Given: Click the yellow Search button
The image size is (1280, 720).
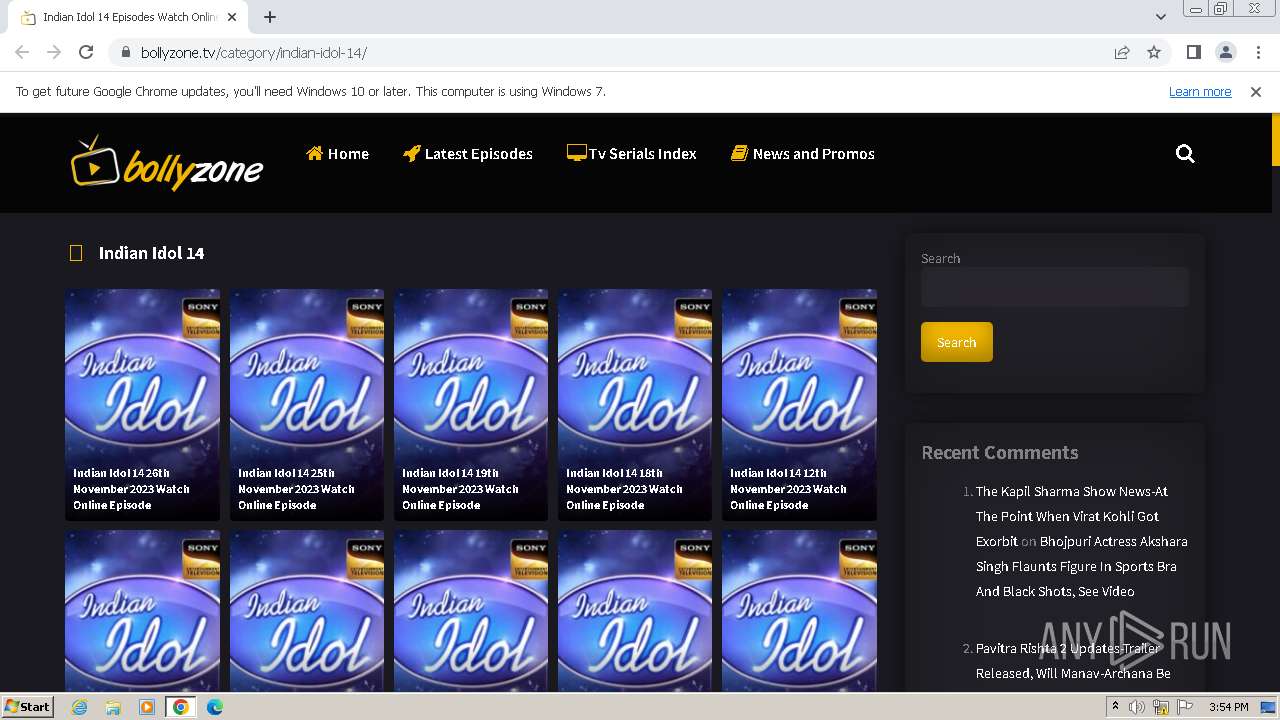Looking at the screenshot, I should click(x=957, y=342).
